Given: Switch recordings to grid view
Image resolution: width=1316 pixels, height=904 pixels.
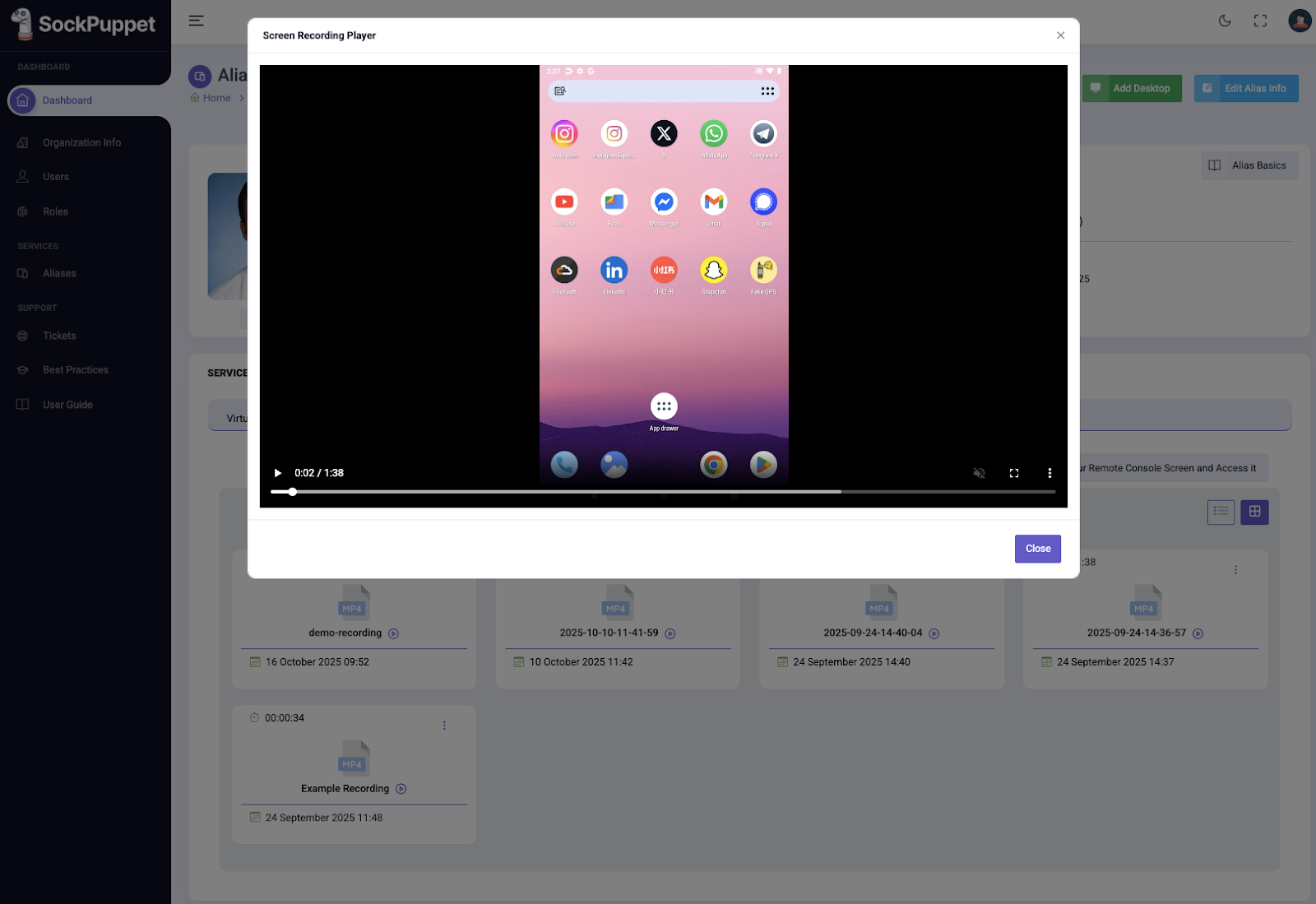Looking at the screenshot, I should point(1254,512).
